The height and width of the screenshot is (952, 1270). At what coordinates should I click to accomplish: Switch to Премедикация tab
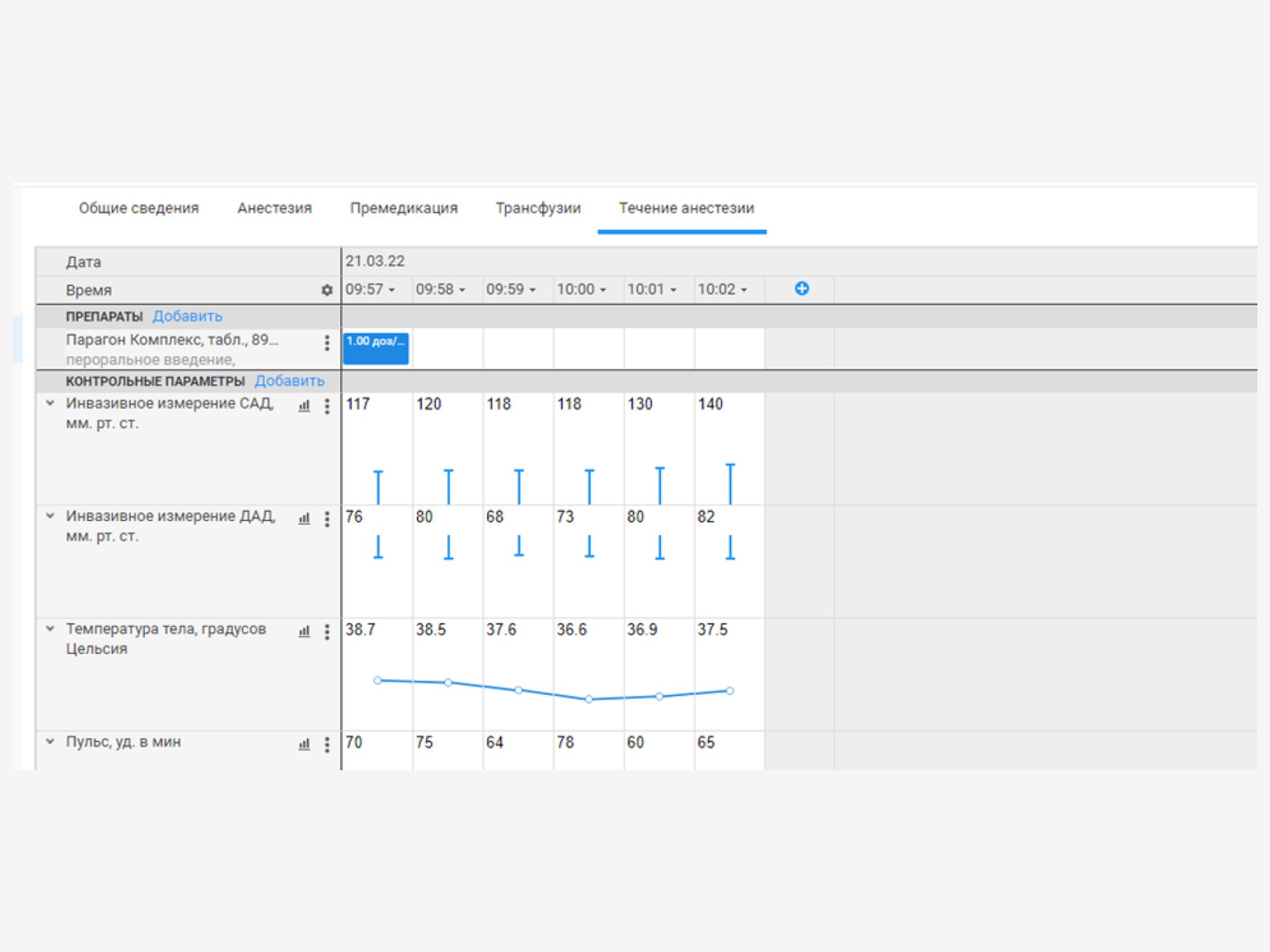pos(404,208)
